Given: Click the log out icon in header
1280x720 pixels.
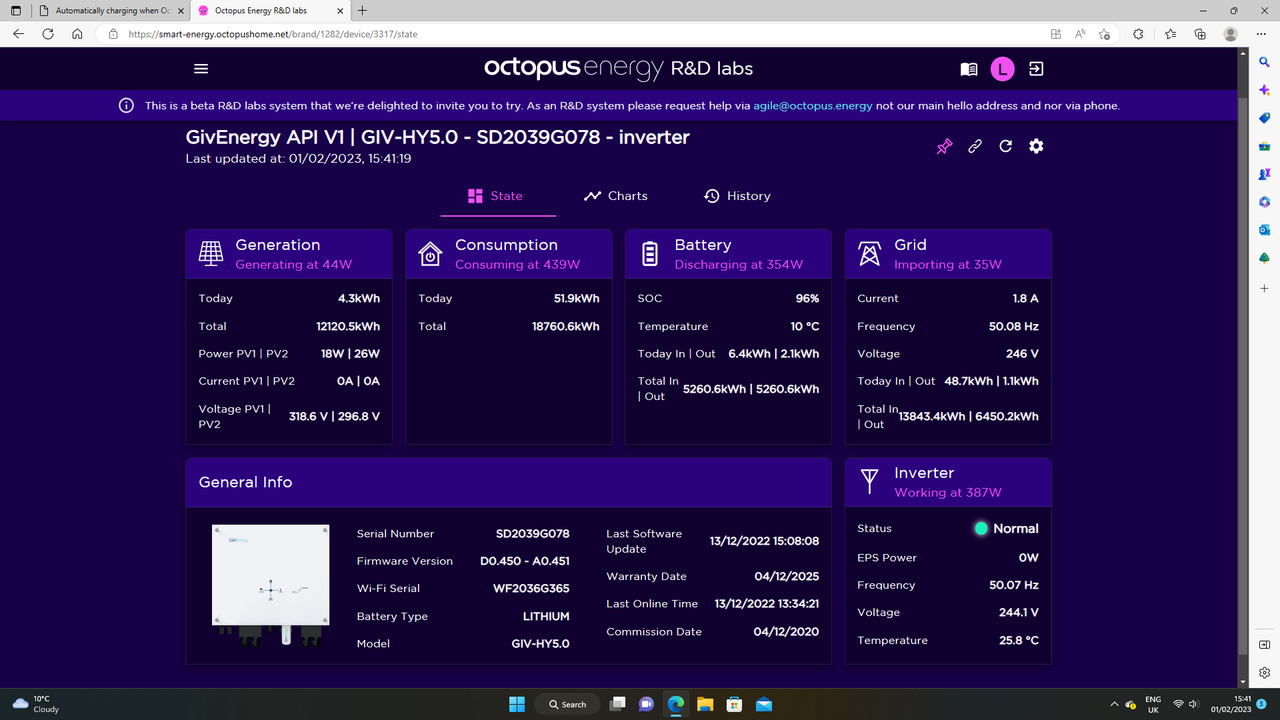Looking at the screenshot, I should (1036, 69).
